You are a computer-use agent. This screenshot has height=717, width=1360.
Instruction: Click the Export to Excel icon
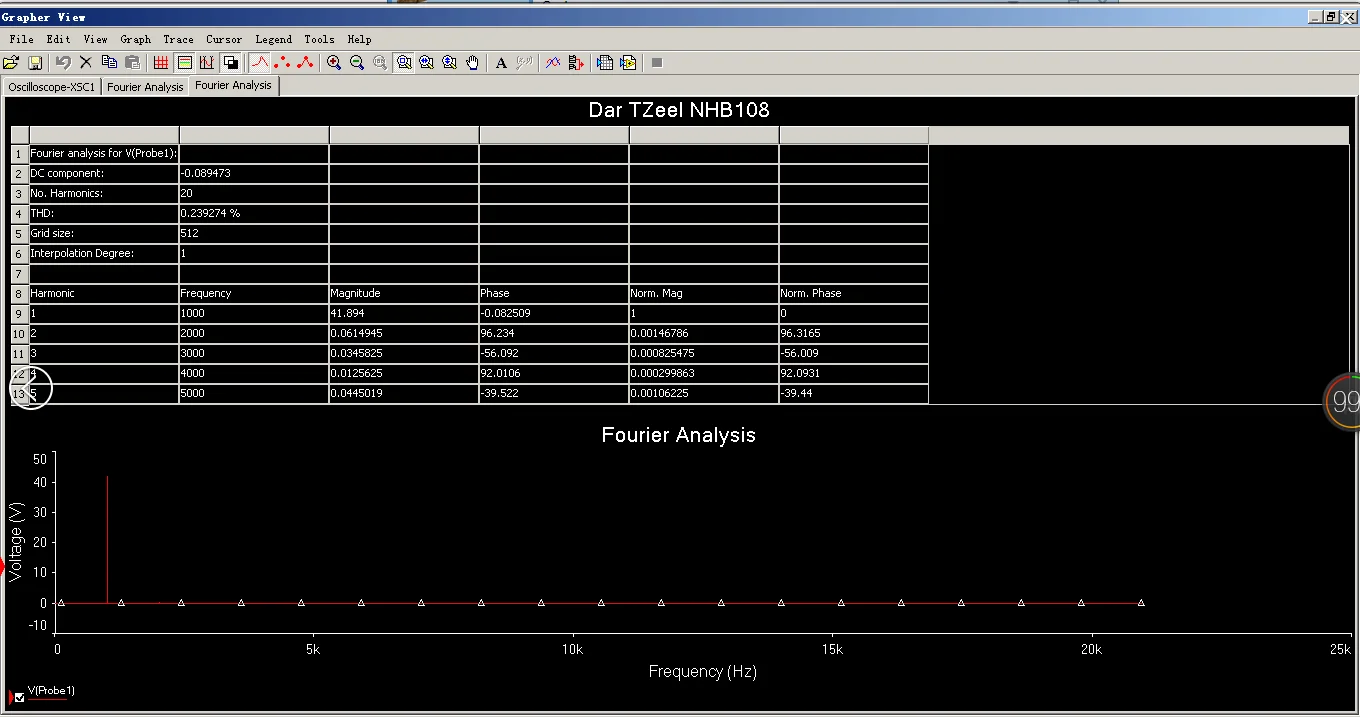coord(605,62)
